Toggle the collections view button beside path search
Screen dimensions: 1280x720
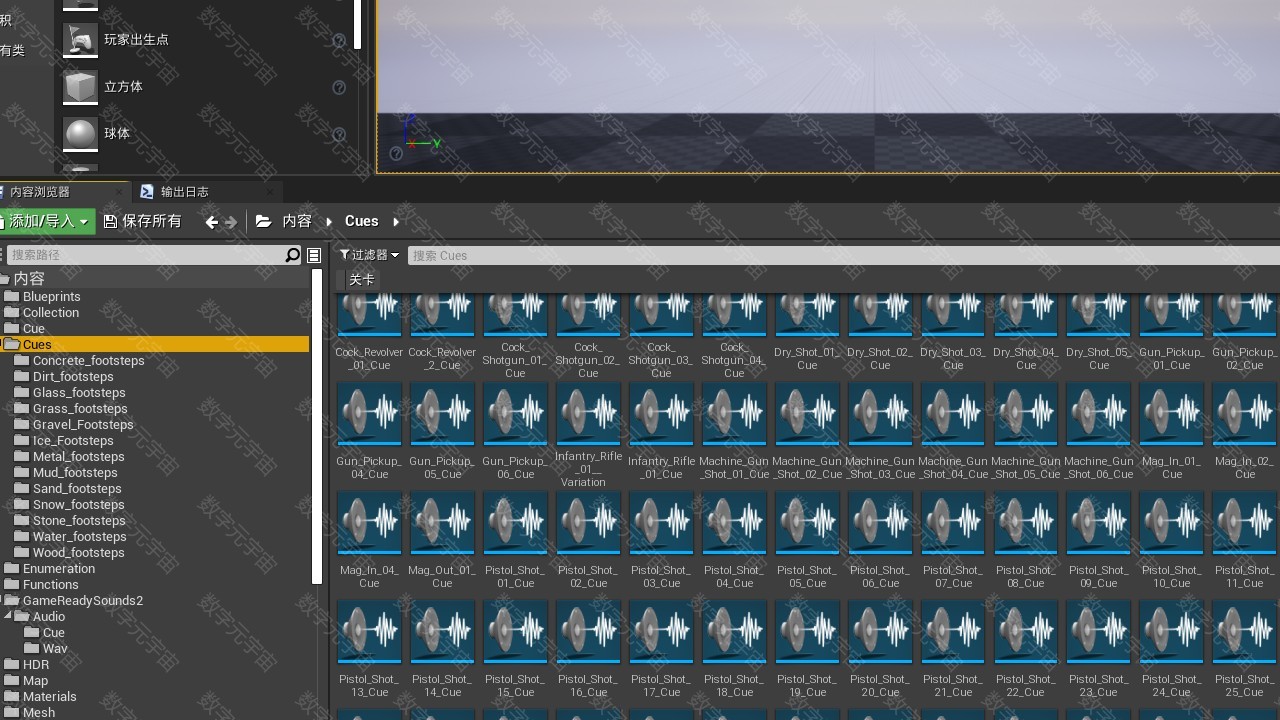point(314,255)
